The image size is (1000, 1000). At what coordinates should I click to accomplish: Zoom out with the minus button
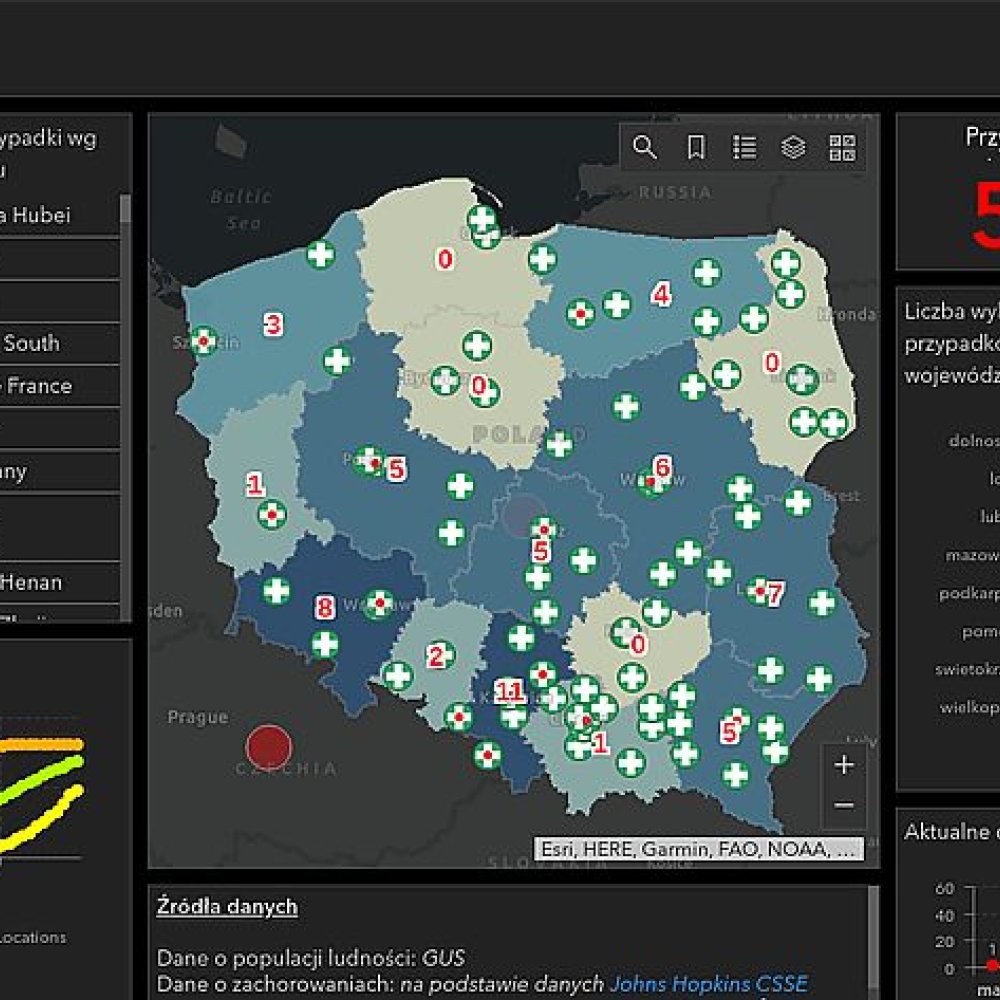(844, 805)
